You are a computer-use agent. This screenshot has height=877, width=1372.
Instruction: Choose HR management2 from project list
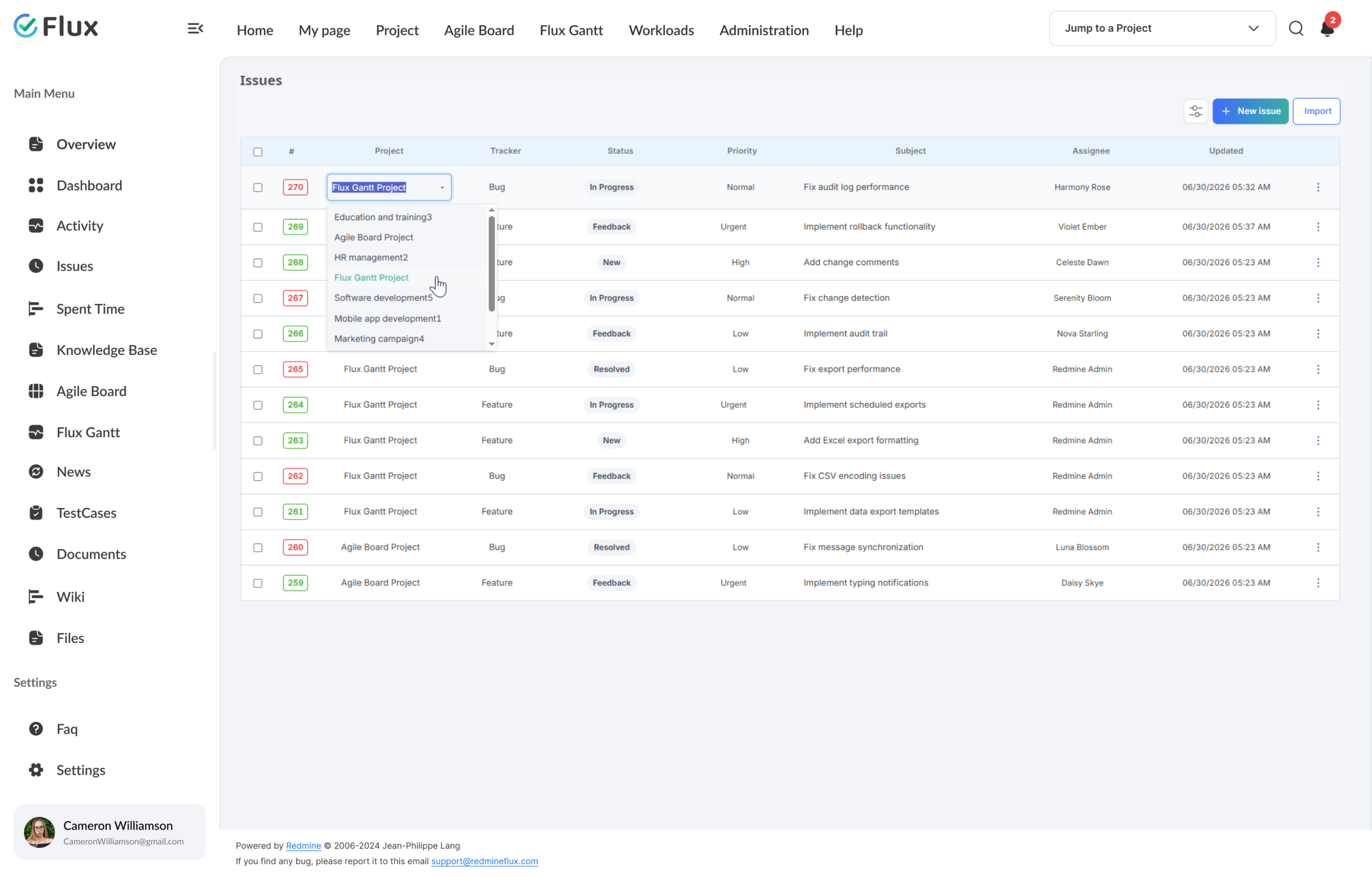(x=371, y=257)
